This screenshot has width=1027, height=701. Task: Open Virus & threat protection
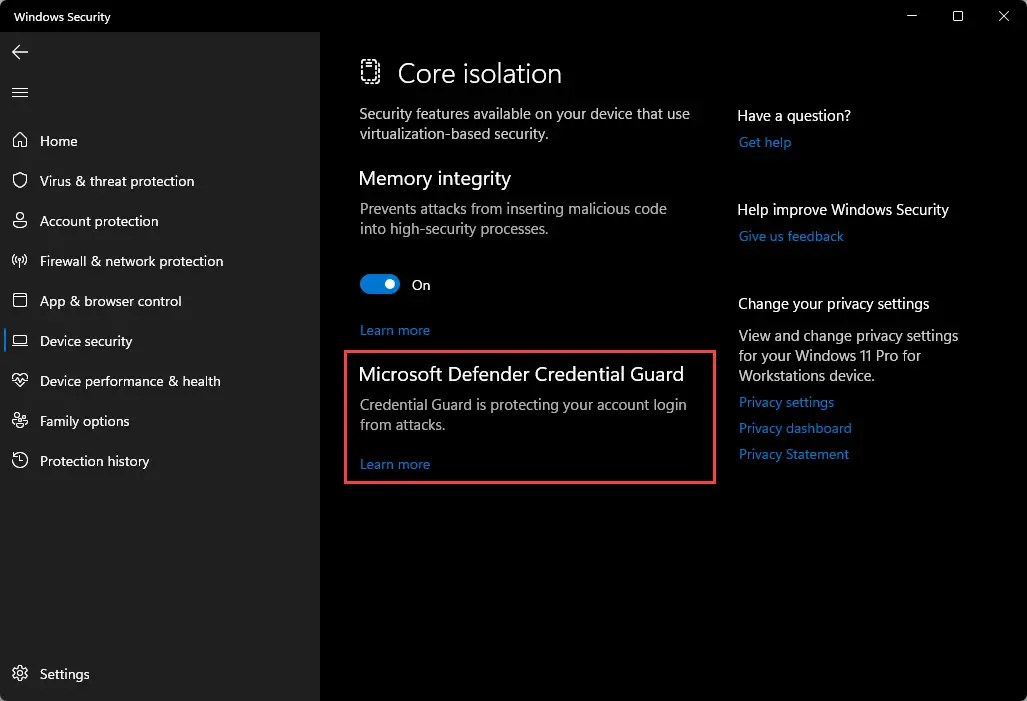tap(116, 181)
